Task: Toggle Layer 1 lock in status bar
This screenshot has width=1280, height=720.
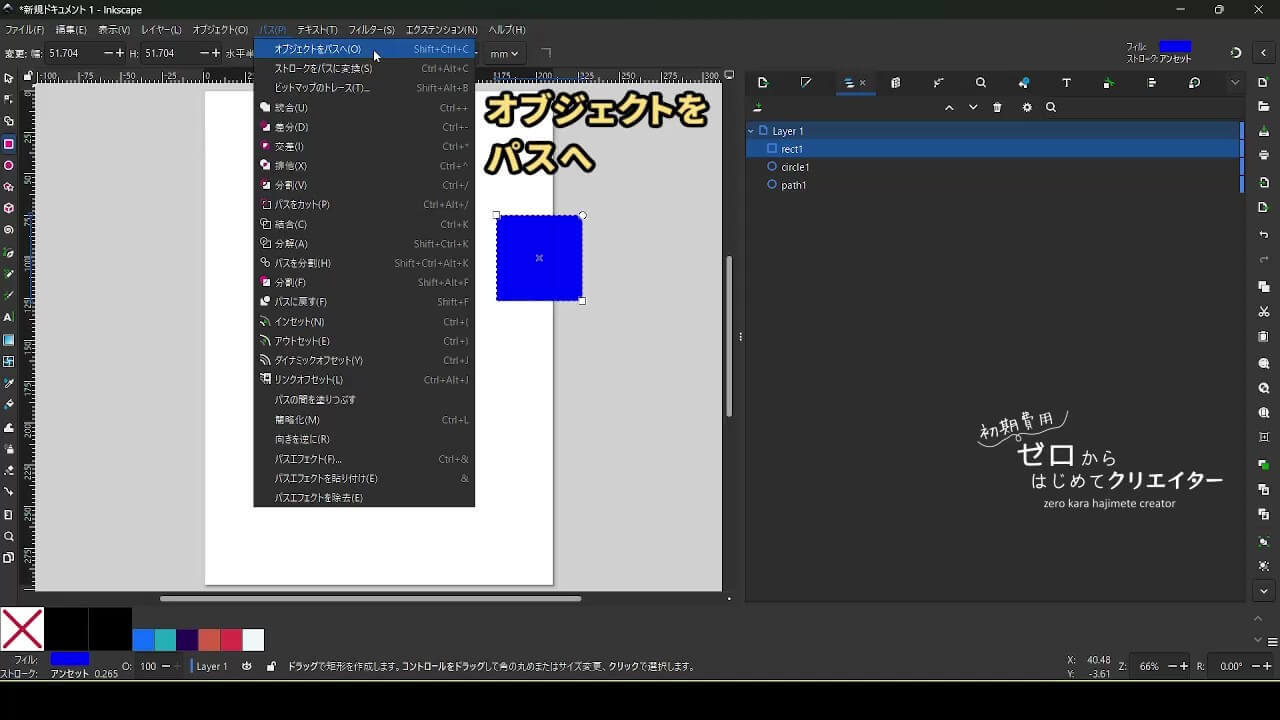Action: (271, 666)
